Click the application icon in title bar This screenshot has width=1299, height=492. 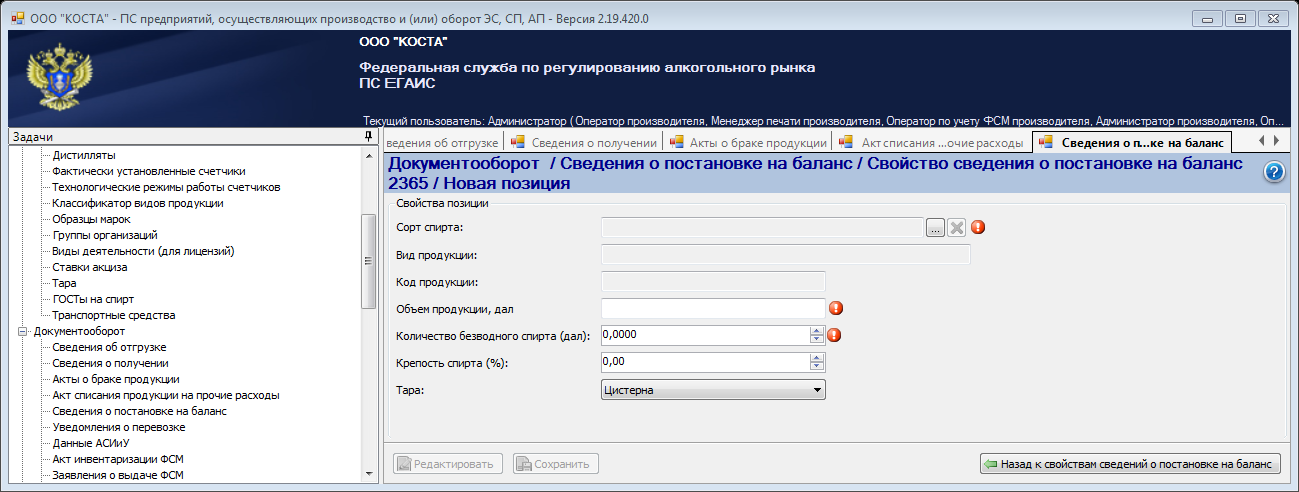click(17, 17)
